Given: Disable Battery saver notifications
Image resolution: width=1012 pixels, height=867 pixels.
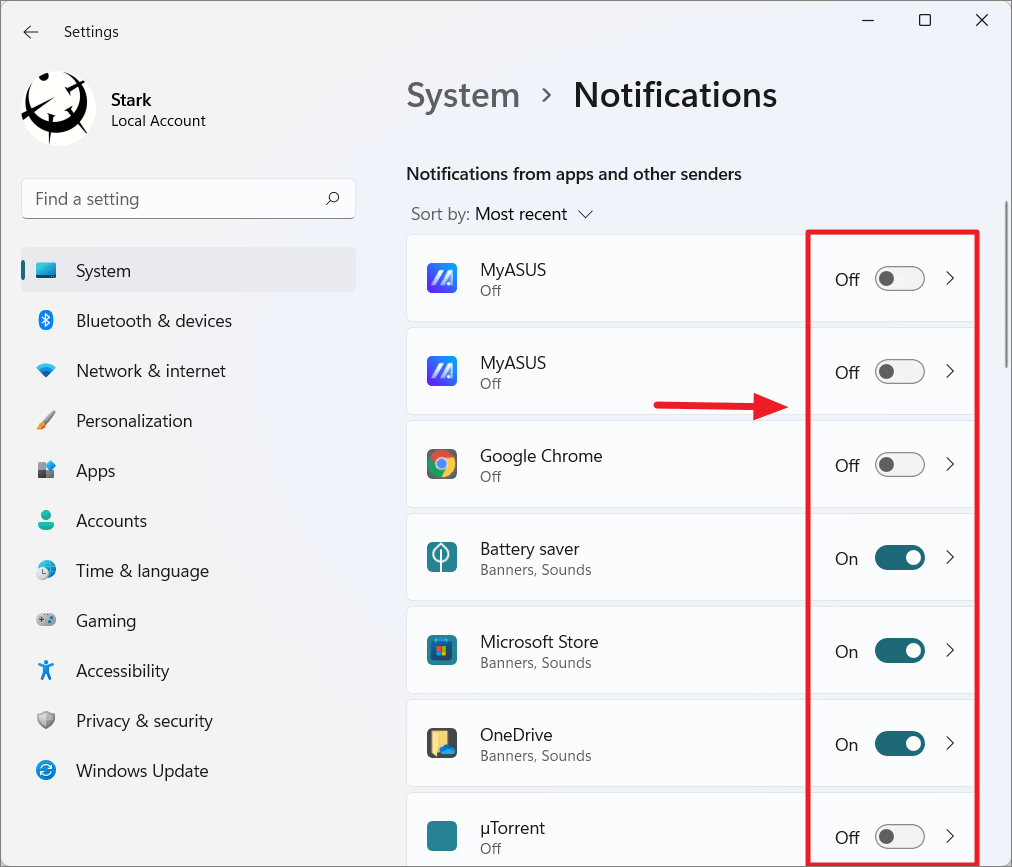Looking at the screenshot, I should click(x=899, y=557).
